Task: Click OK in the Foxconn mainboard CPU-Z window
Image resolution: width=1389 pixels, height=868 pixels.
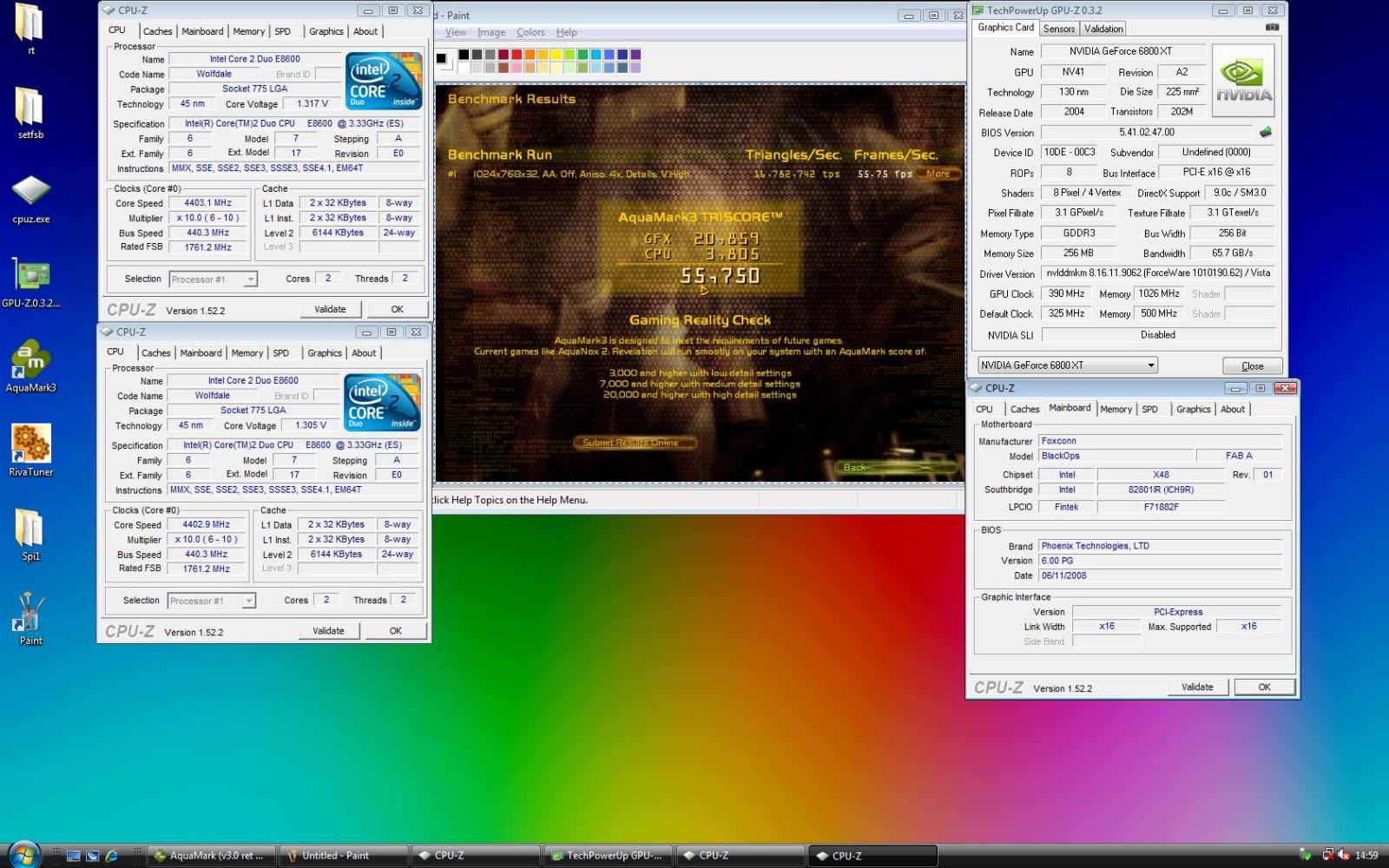Action: pyautogui.click(x=1264, y=687)
